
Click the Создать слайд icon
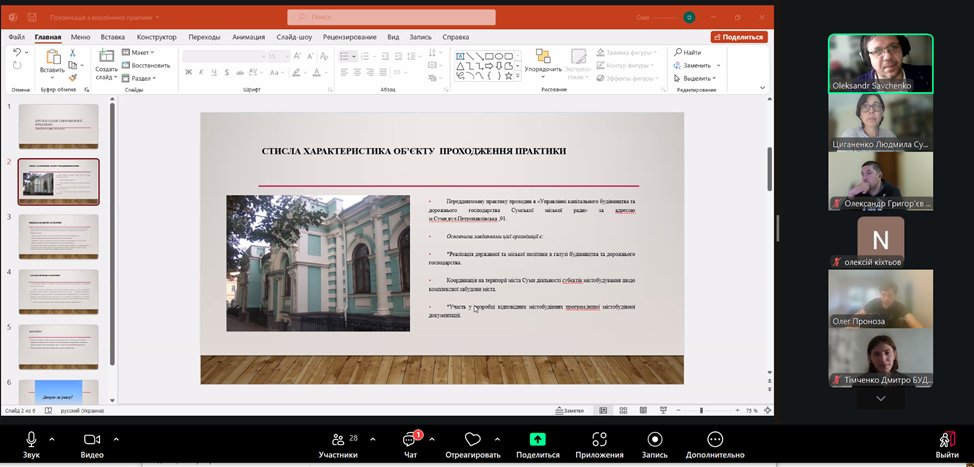(x=106, y=57)
